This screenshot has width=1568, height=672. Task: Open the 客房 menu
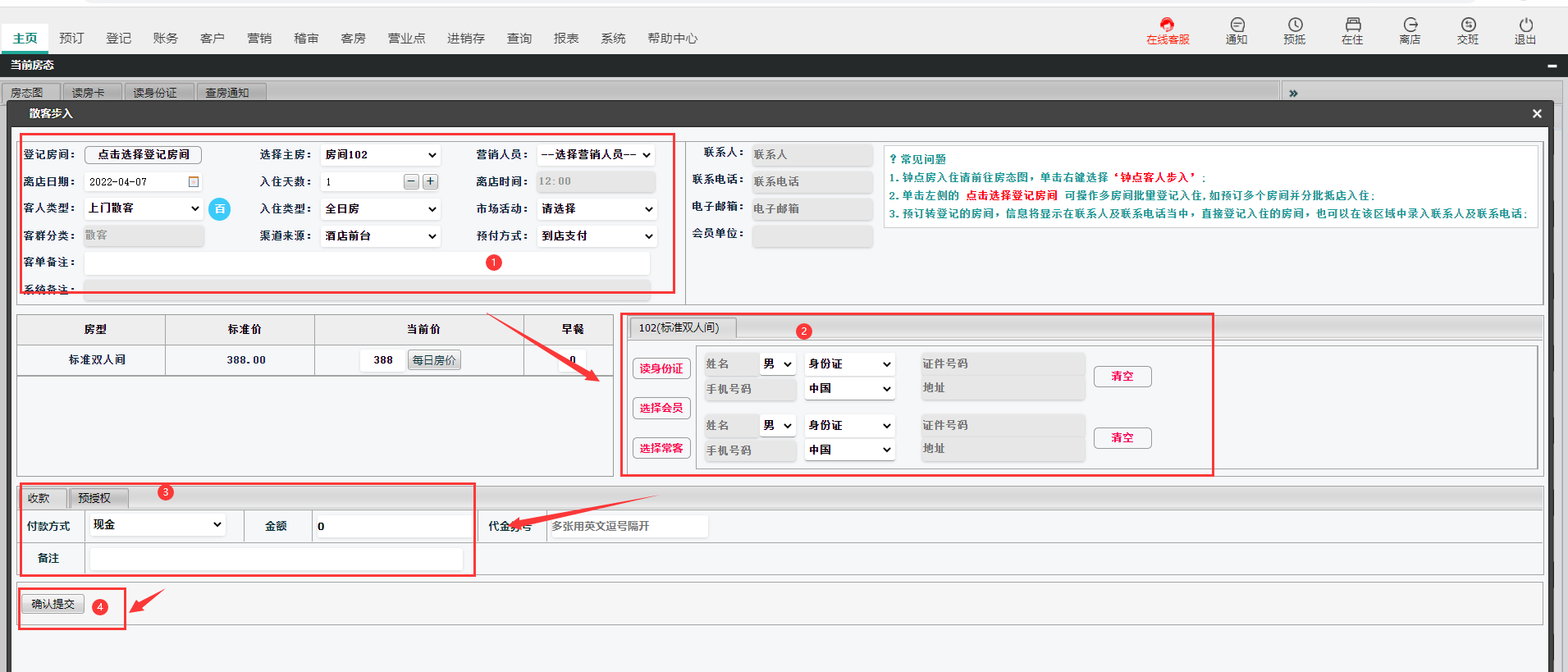[353, 38]
